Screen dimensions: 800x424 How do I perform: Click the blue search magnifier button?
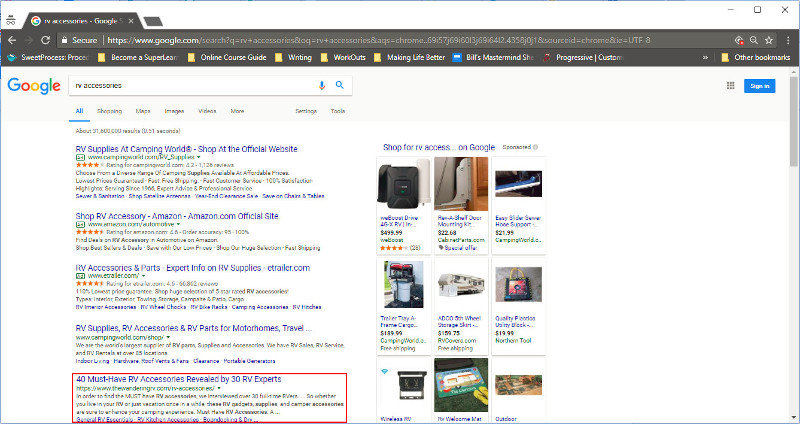tap(340, 85)
